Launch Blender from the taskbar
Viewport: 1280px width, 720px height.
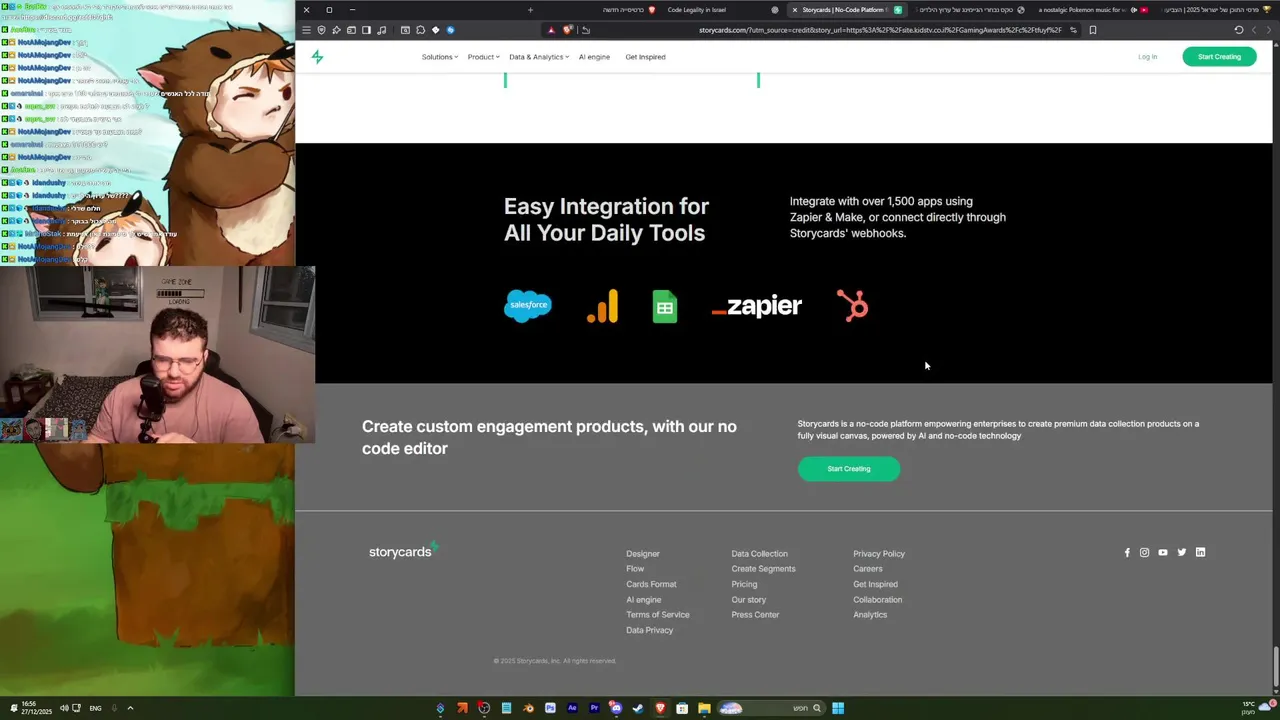point(528,708)
